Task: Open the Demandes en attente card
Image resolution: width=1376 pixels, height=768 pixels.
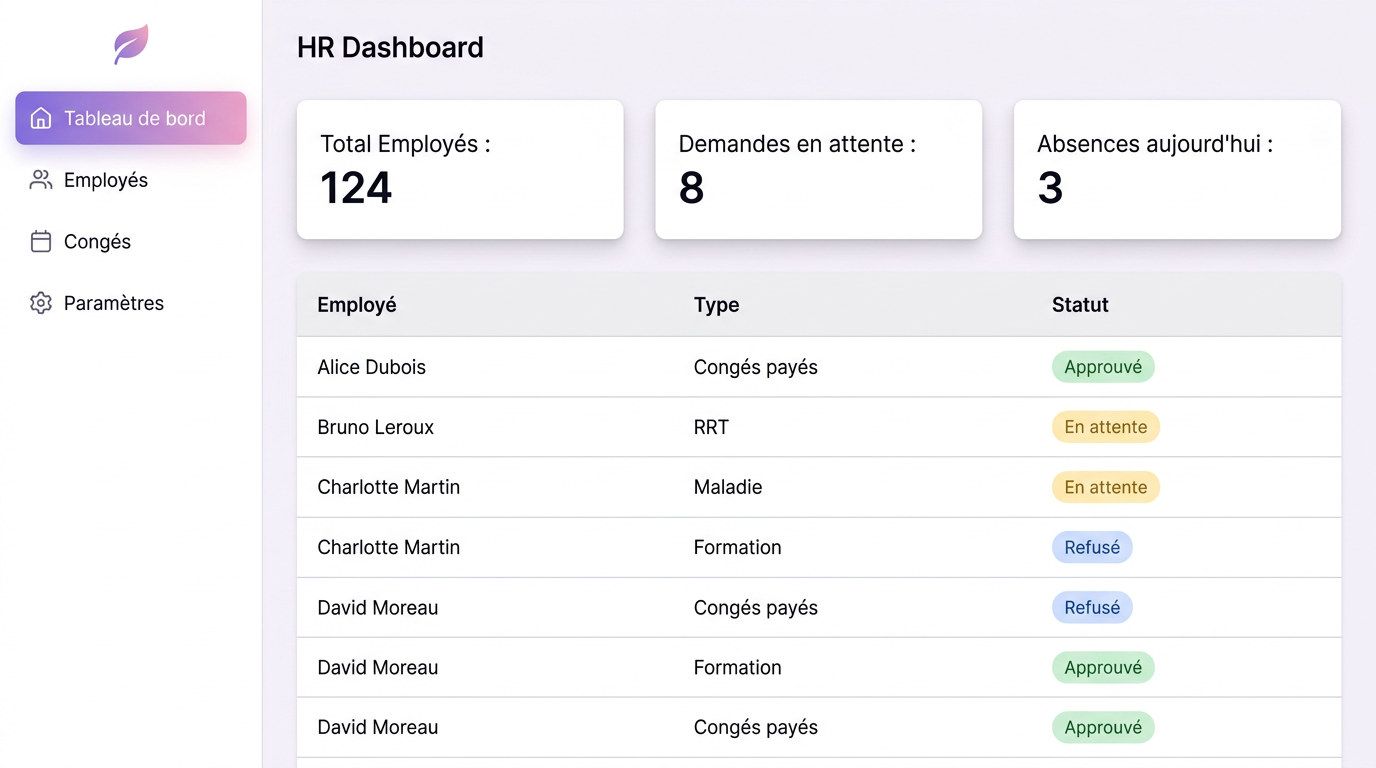Action: coord(819,170)
